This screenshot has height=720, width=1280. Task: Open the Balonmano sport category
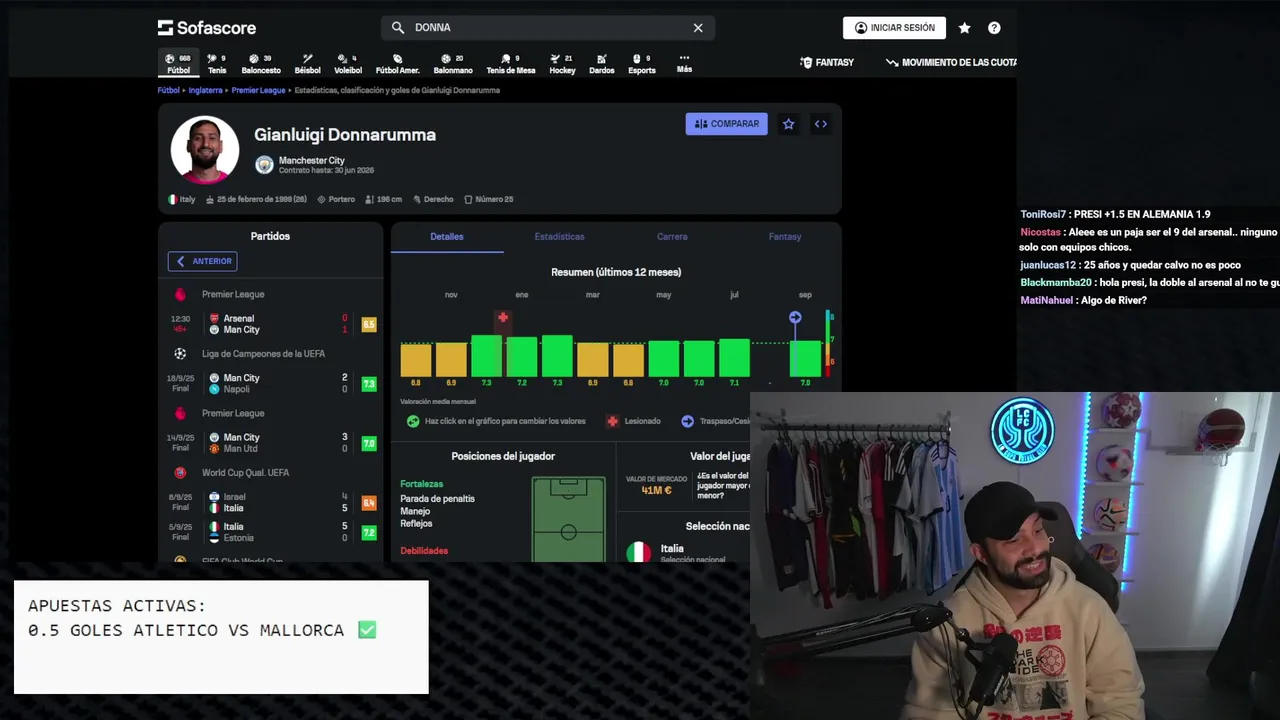[452, 64]
